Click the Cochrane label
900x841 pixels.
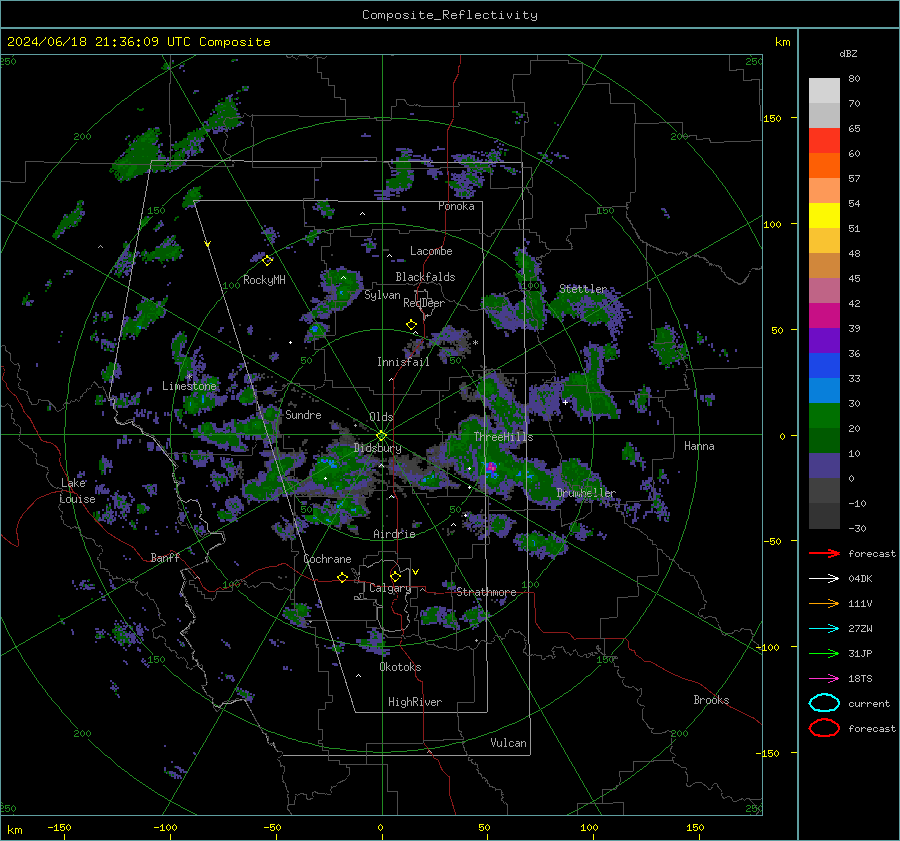pos(327,559)
